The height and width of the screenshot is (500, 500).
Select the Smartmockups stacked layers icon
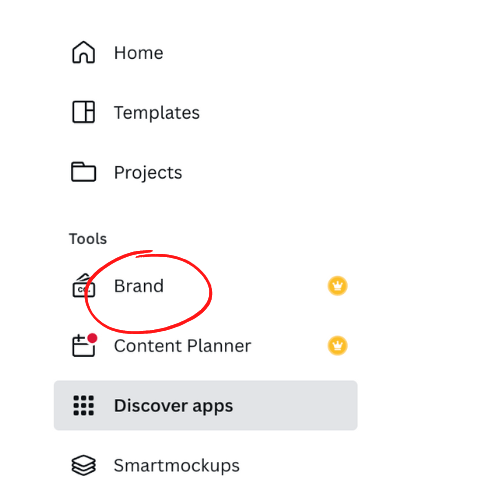point(83,465)
